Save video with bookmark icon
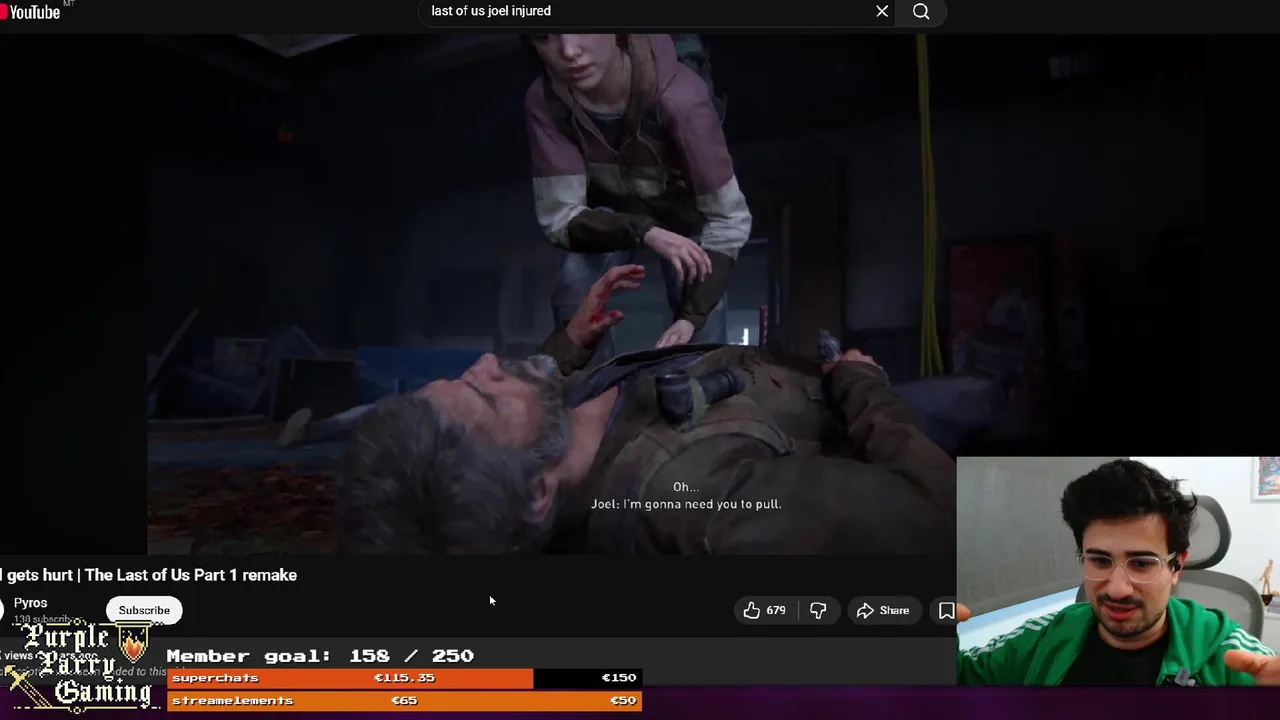1280x720 pixels. tap(946, 610)
